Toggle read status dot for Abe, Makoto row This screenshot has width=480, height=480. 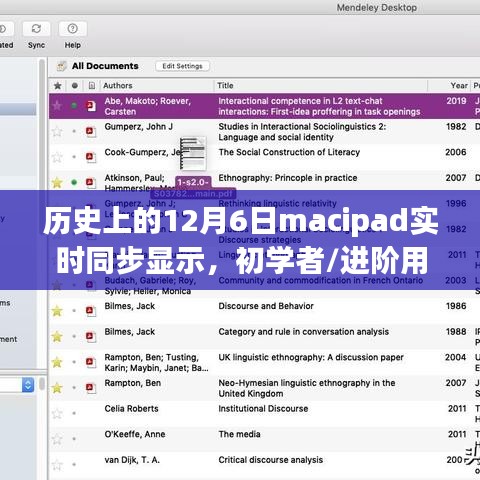(x=74, y=106)
